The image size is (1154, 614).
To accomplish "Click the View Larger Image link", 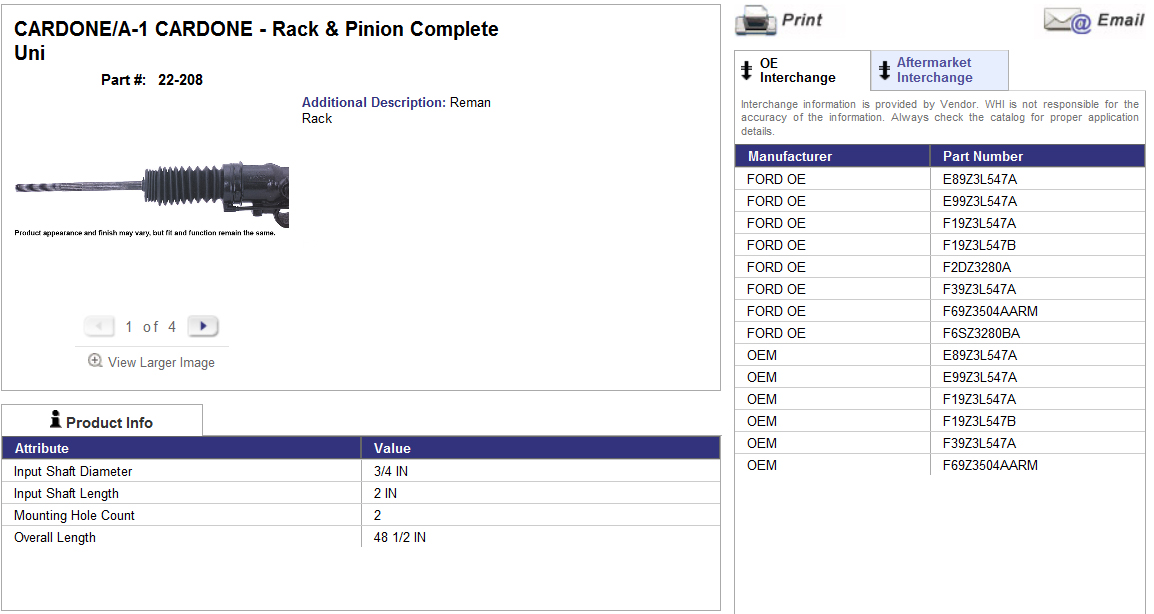I will click(161, 362).
